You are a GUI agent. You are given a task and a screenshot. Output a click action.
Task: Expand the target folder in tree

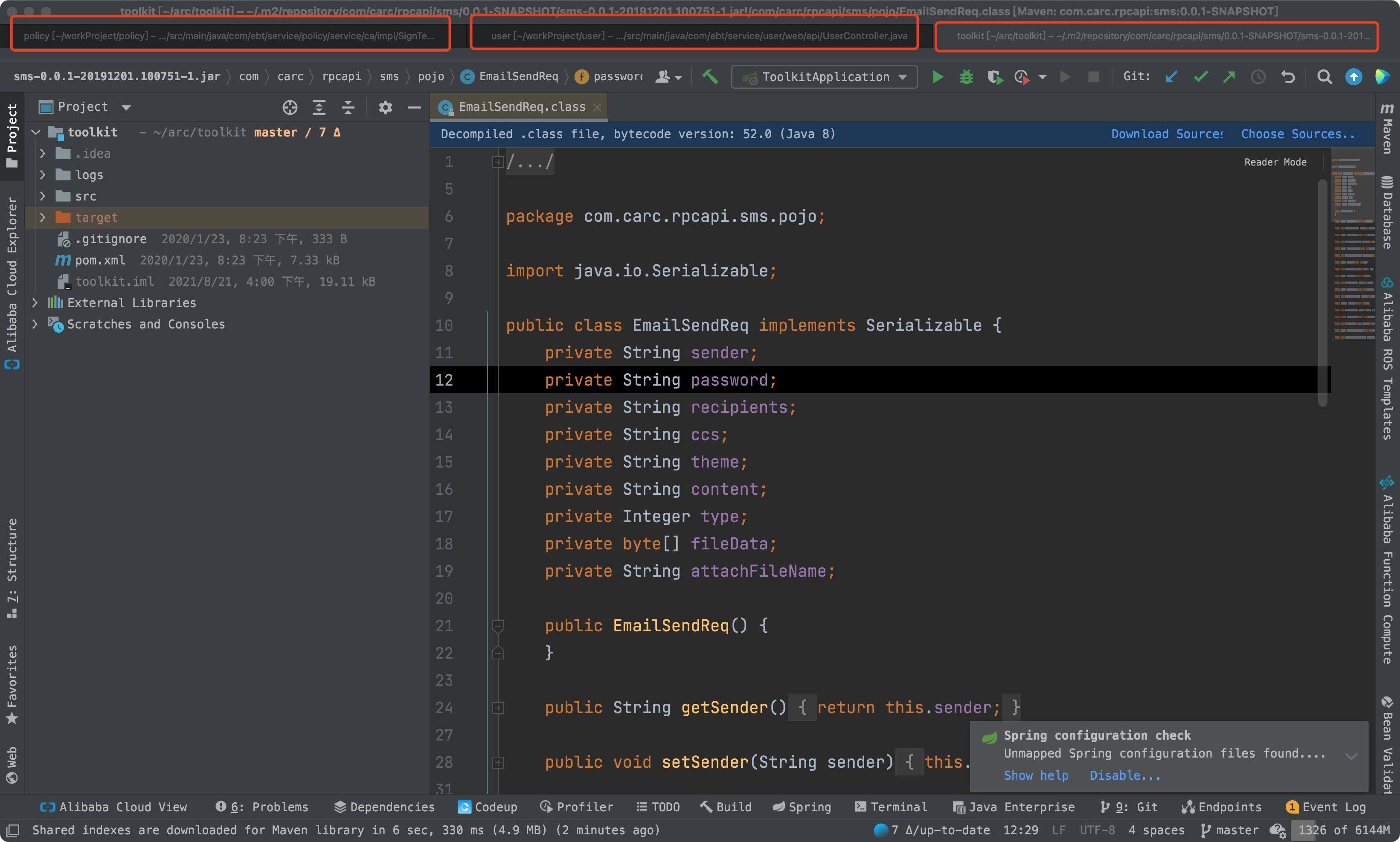coord(43,217)
